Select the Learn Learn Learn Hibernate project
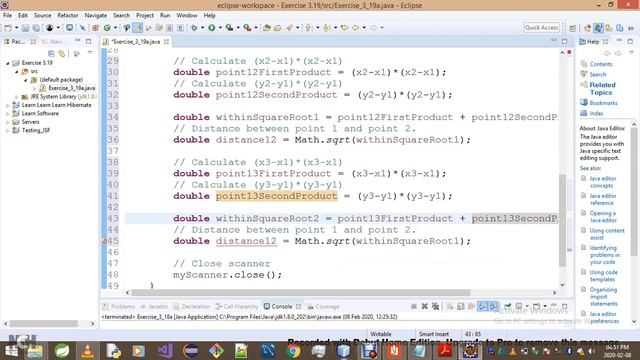Screen dimensions: 640x360 56,105
